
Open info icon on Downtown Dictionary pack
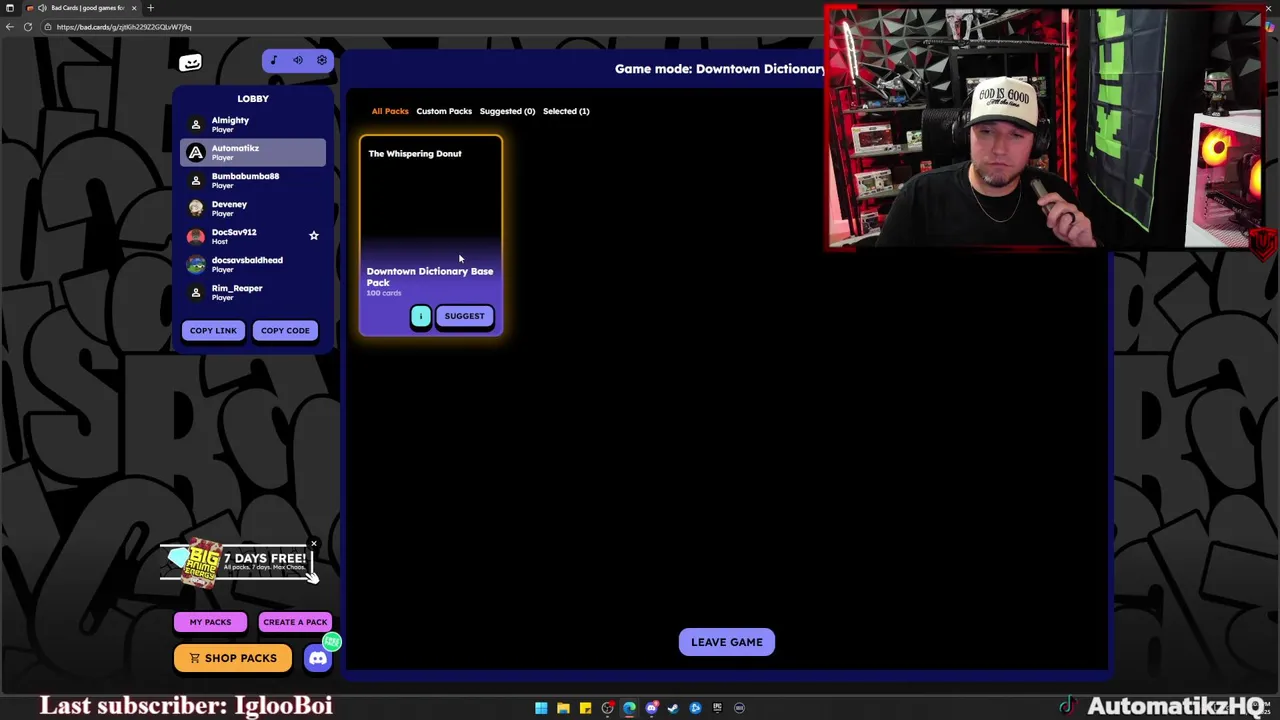click(x=421, y=316)
